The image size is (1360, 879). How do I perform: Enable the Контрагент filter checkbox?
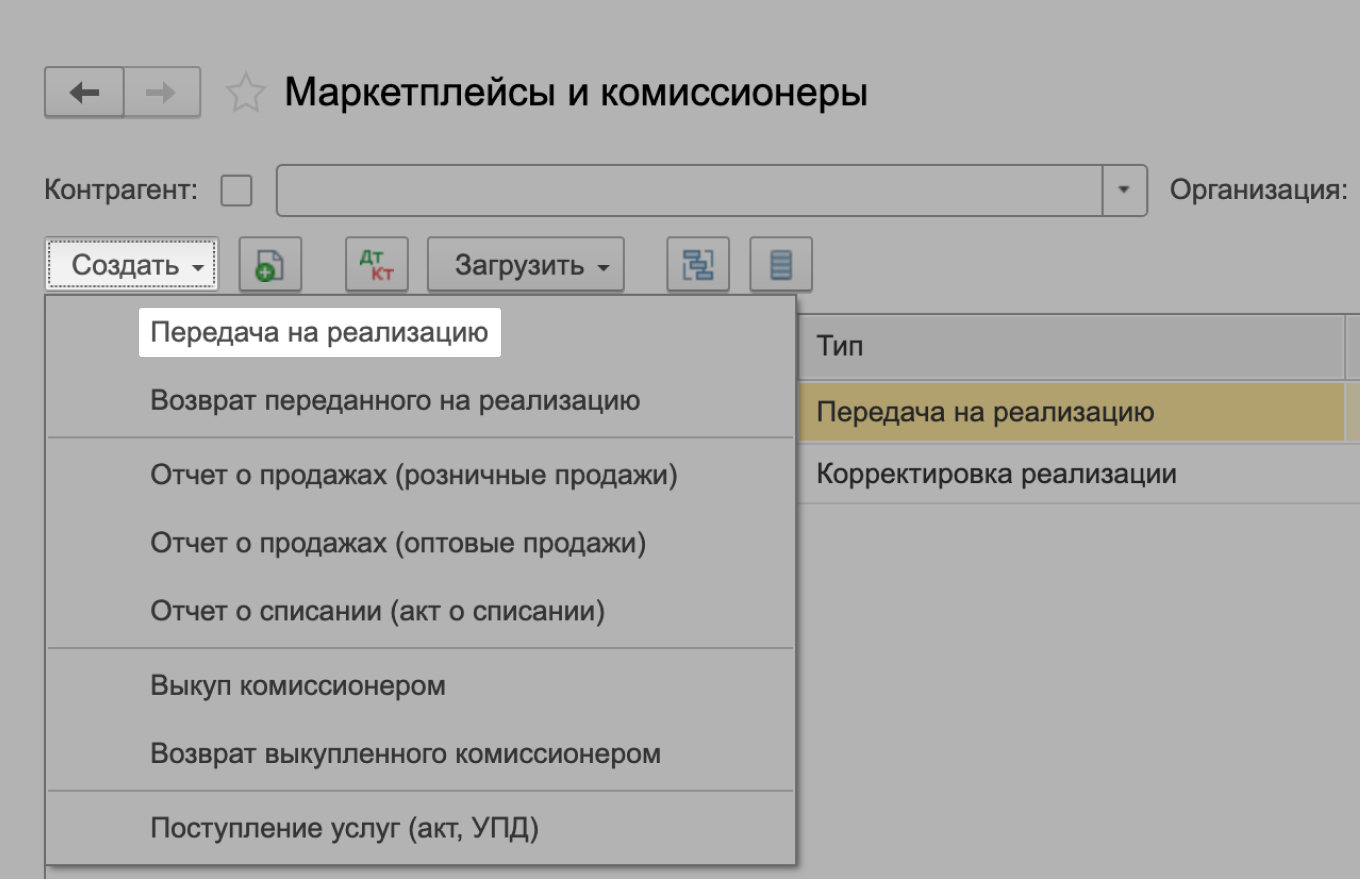[236, 189]
